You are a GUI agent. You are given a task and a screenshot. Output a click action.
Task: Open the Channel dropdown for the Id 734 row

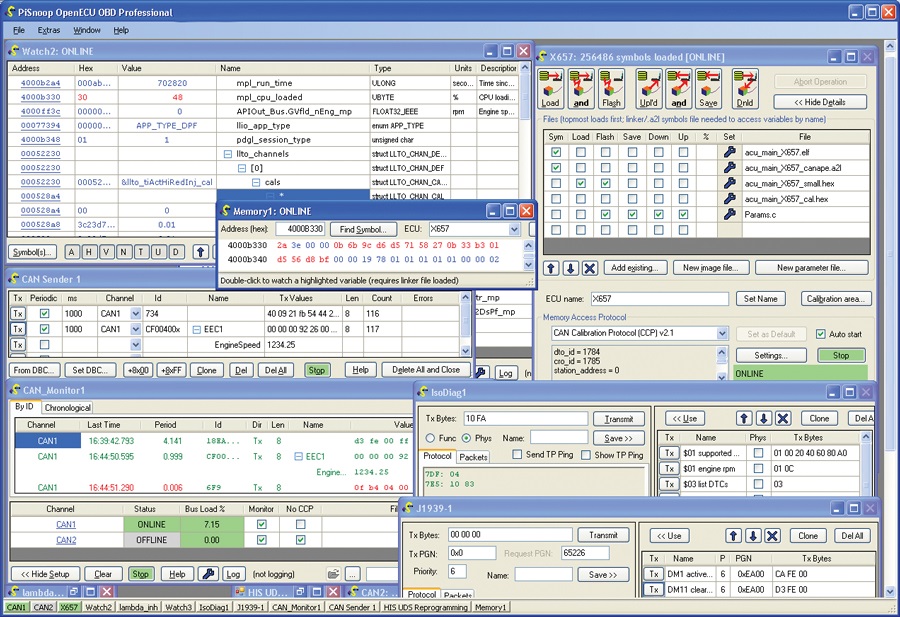pyautogui.click(x=135, y=313)
